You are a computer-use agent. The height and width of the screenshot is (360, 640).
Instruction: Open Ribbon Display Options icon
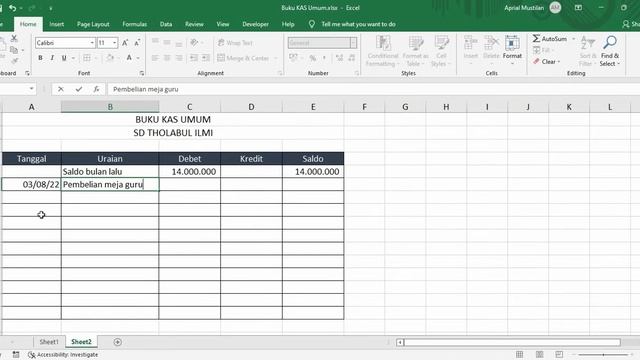coord(578,8)
